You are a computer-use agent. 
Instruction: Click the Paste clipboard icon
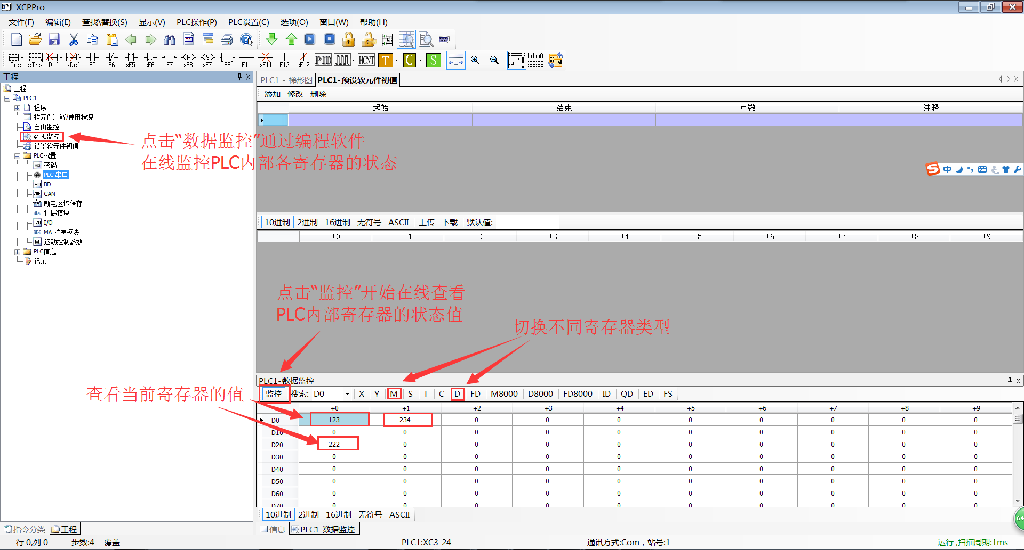112,40
